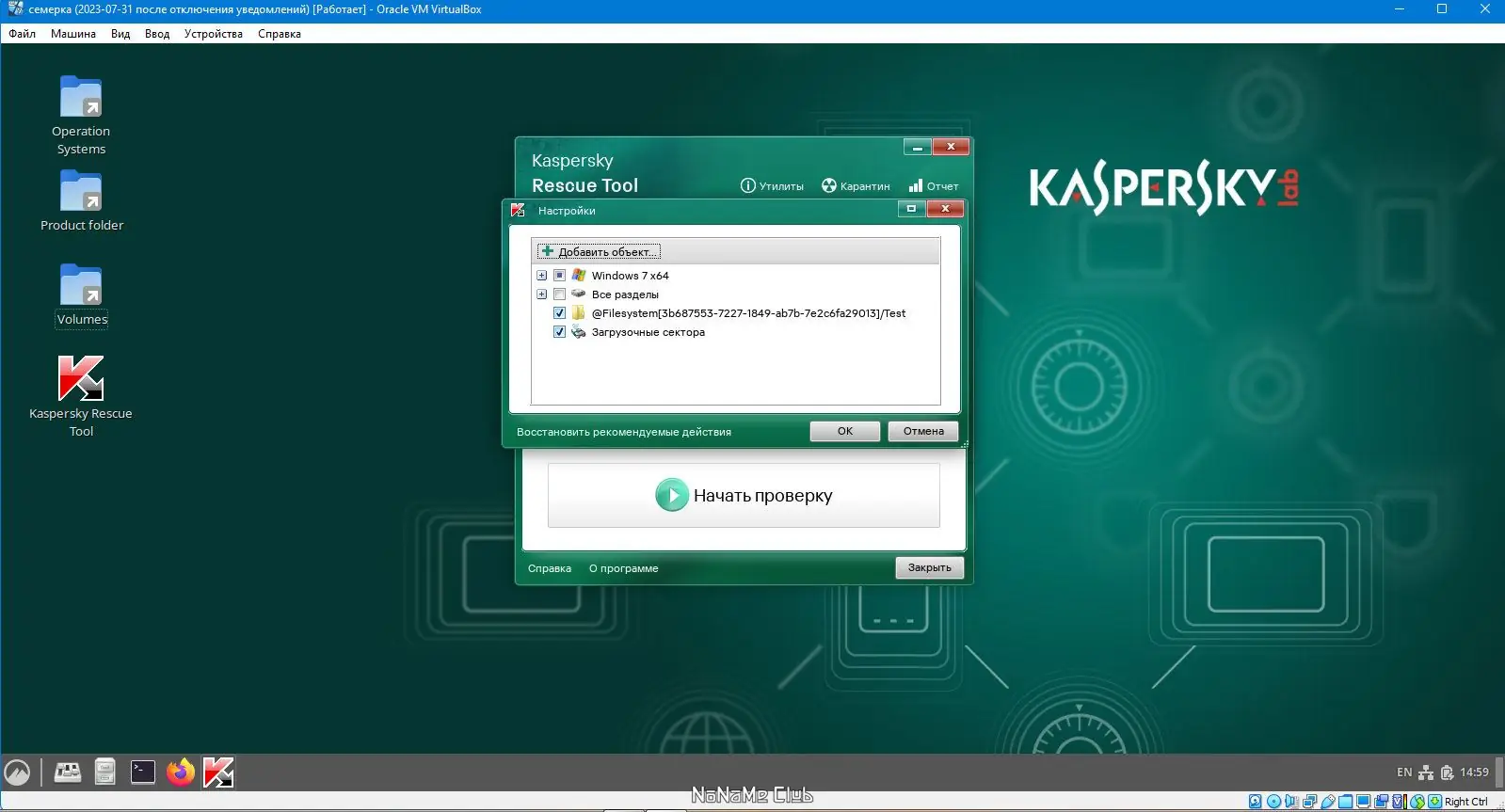Open the file manager cabinet icon

point(104,772)
